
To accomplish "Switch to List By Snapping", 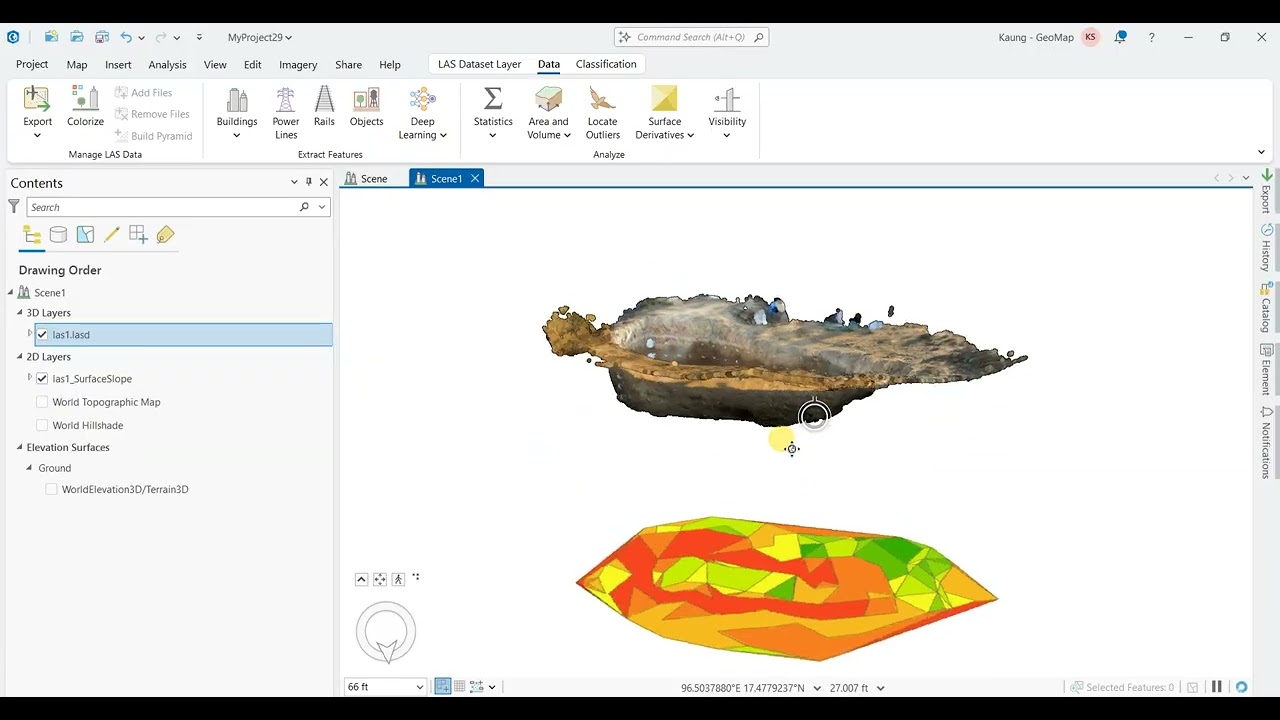I will (x=138, y=235).
